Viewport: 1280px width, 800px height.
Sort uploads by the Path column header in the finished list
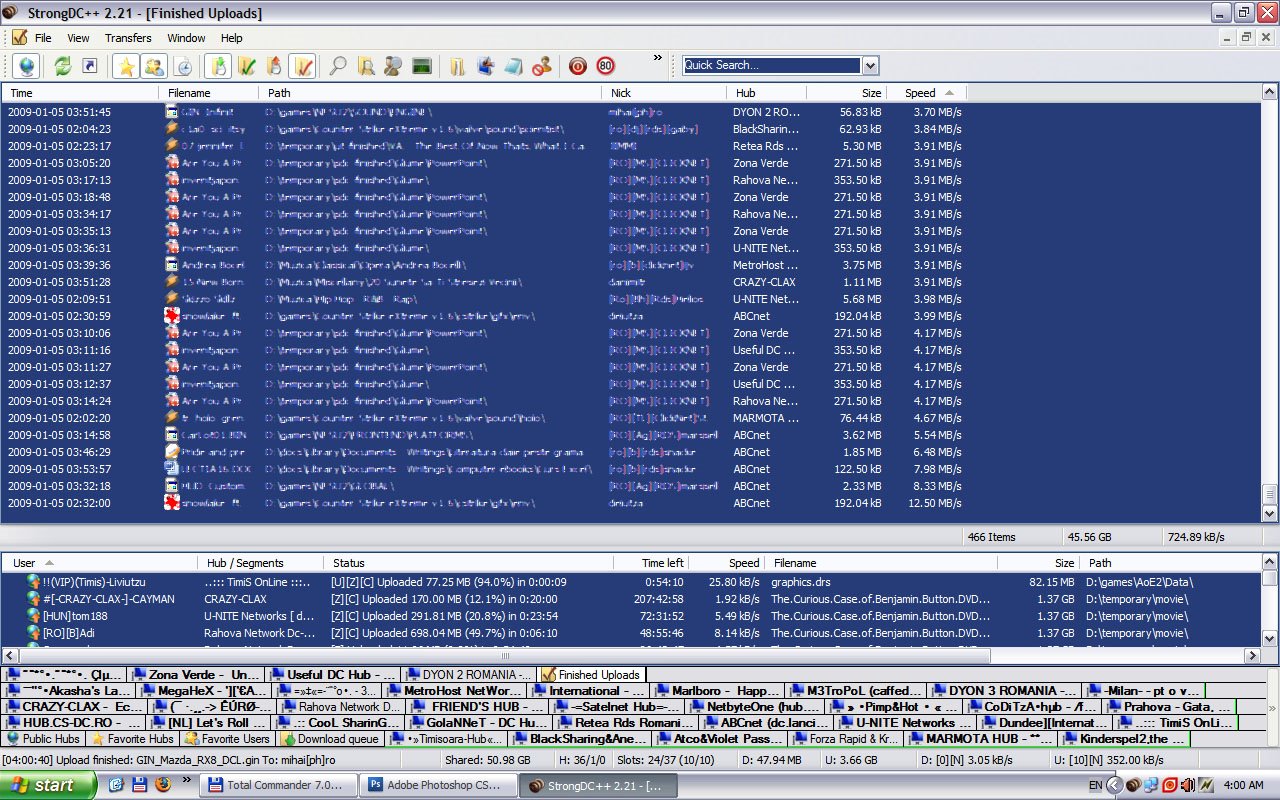(431, 93)
